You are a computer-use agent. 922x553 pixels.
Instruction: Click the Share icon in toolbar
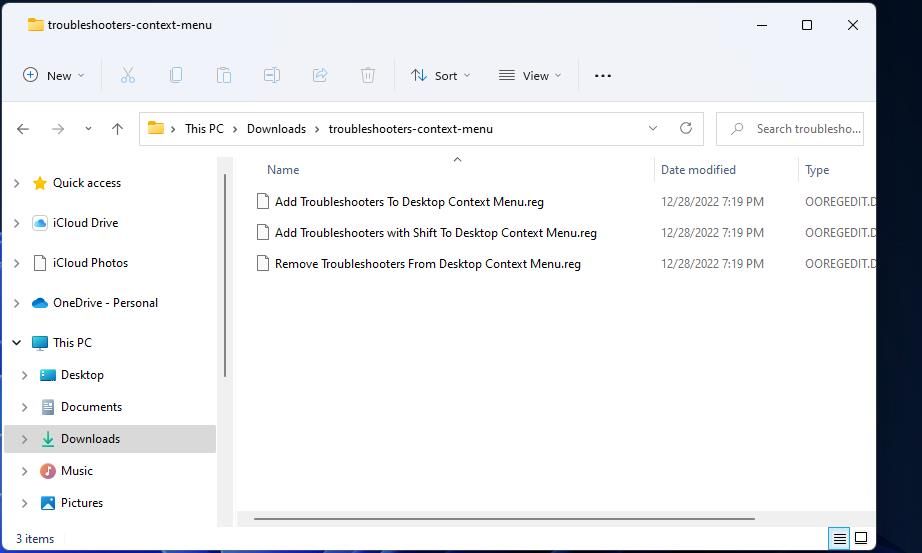coord(320,75)
